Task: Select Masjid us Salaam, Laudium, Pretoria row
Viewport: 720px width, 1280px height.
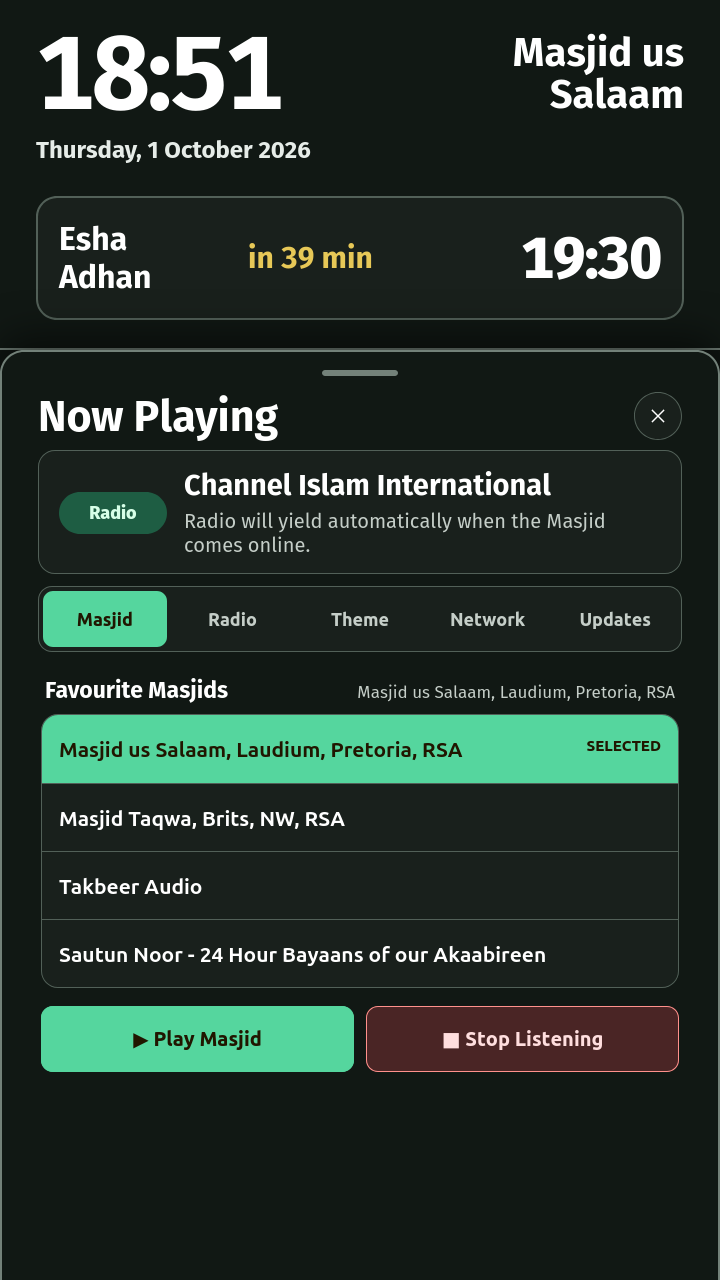Action: pyautogui.click(x=360, y=749)
